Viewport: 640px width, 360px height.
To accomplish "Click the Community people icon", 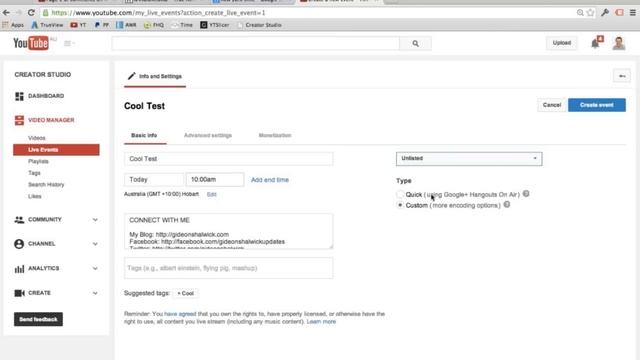I will tap(19, 220).
